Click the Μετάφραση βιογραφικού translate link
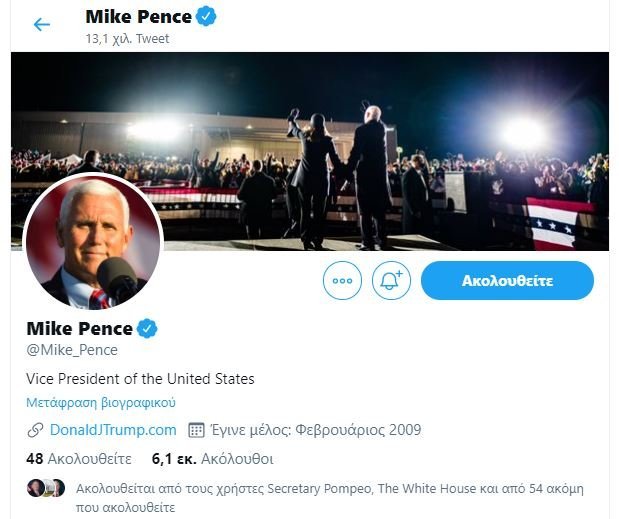Image resolution: width=619 pixels, height=519 pixels. [101, 402]
